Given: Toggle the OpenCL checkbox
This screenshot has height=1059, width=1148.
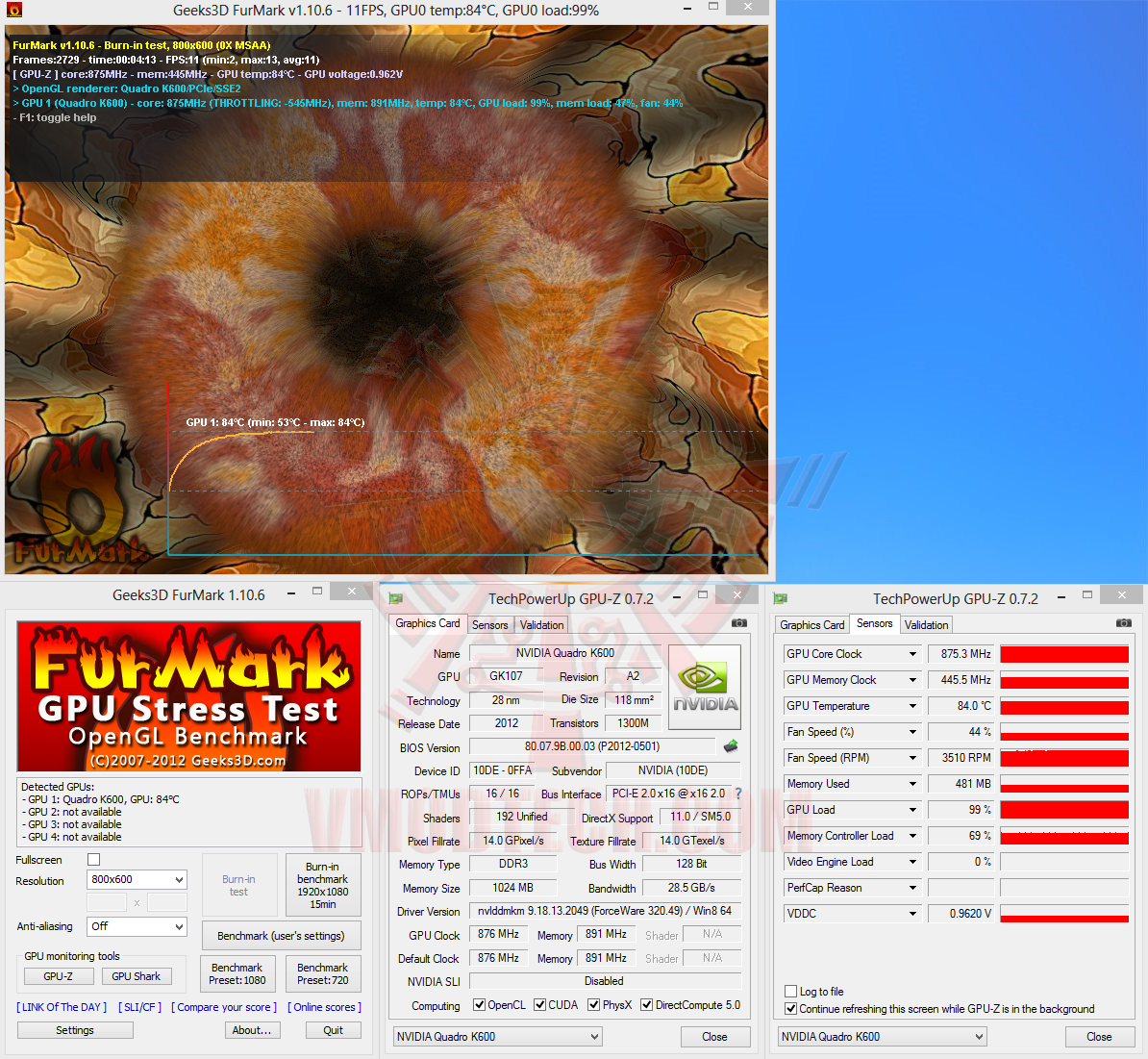Looking at the screenshot, I should click(x=479, y=1005).
